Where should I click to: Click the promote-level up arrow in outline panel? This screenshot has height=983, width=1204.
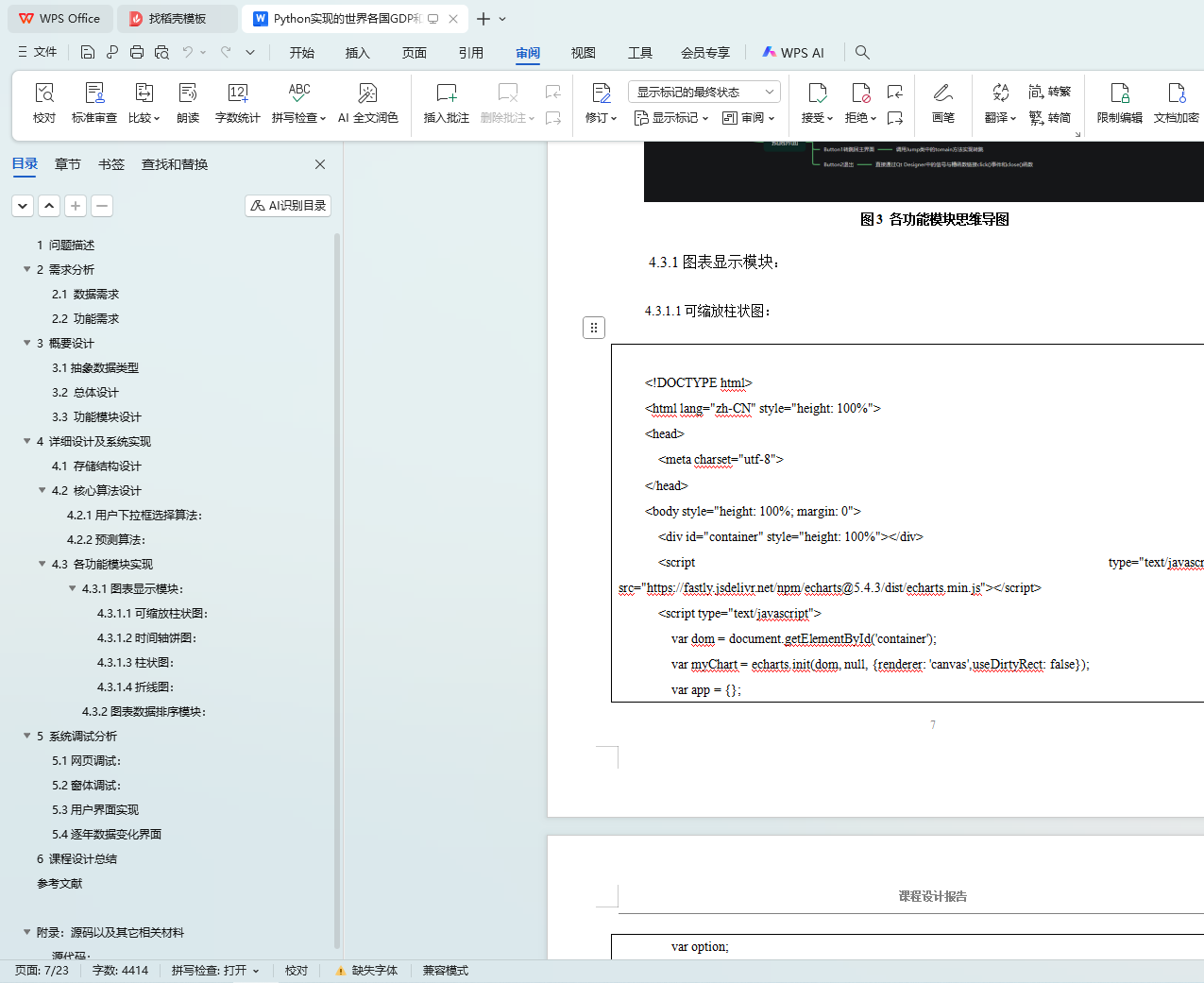click(x=50, y=205)
